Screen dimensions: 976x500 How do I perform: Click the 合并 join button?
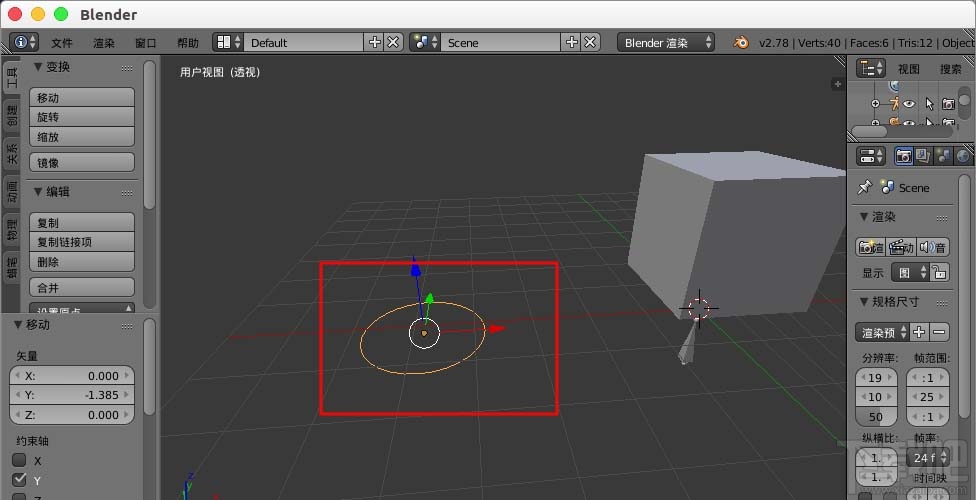82,288
